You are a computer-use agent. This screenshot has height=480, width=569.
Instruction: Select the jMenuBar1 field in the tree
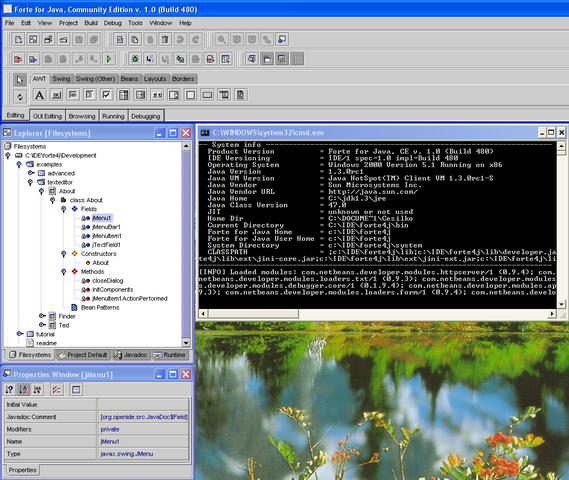coord(106,227)
